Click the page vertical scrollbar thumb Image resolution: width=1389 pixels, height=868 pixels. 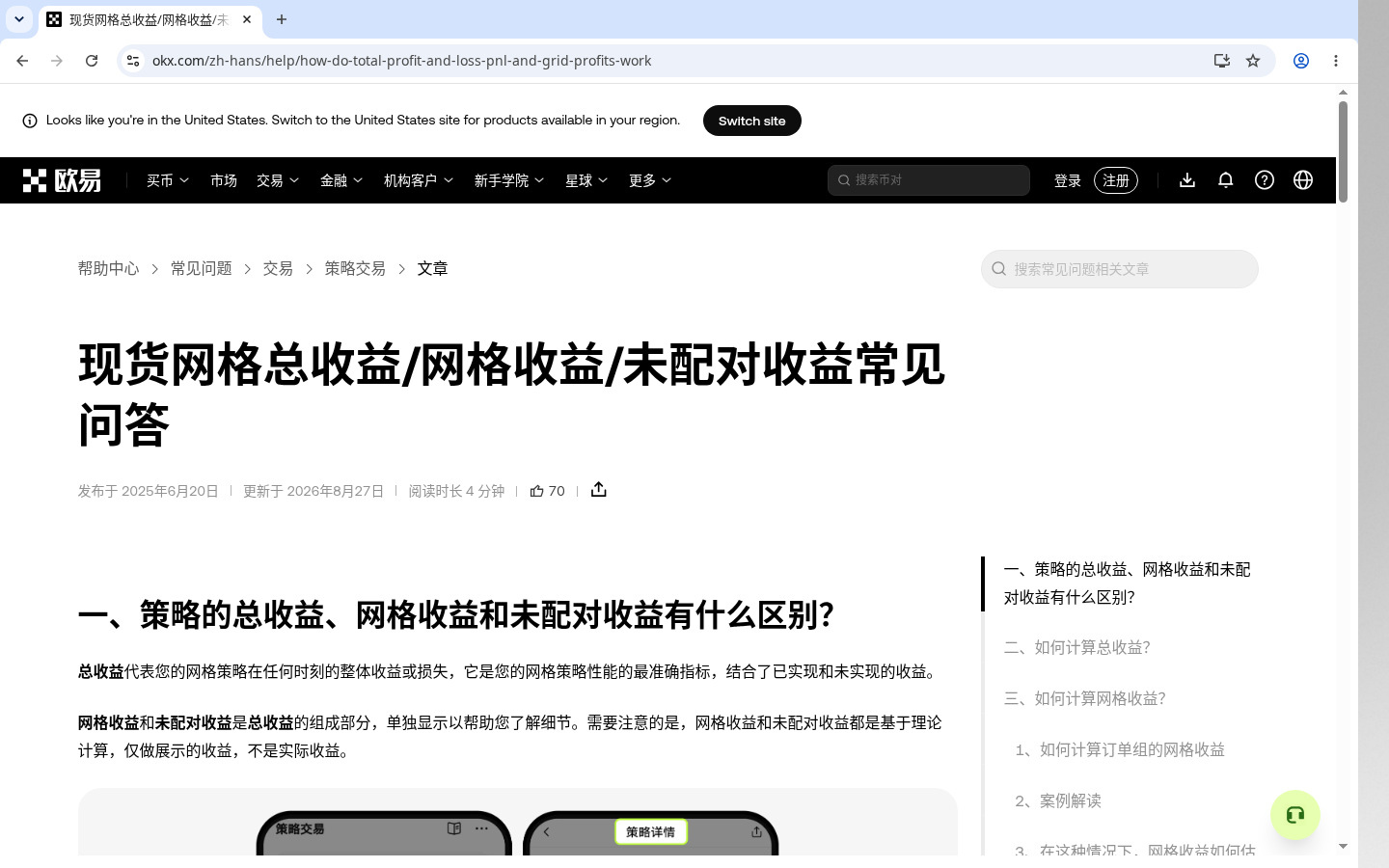click(1343, 150)
